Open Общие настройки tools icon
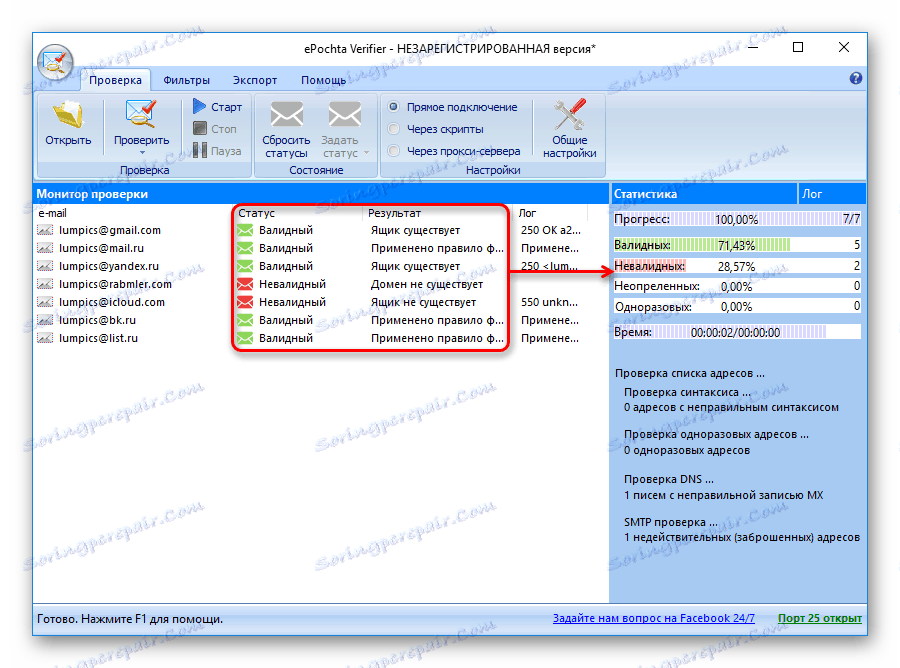The height and width of the screenshot is (668, 900). click(x=567, y=113)
